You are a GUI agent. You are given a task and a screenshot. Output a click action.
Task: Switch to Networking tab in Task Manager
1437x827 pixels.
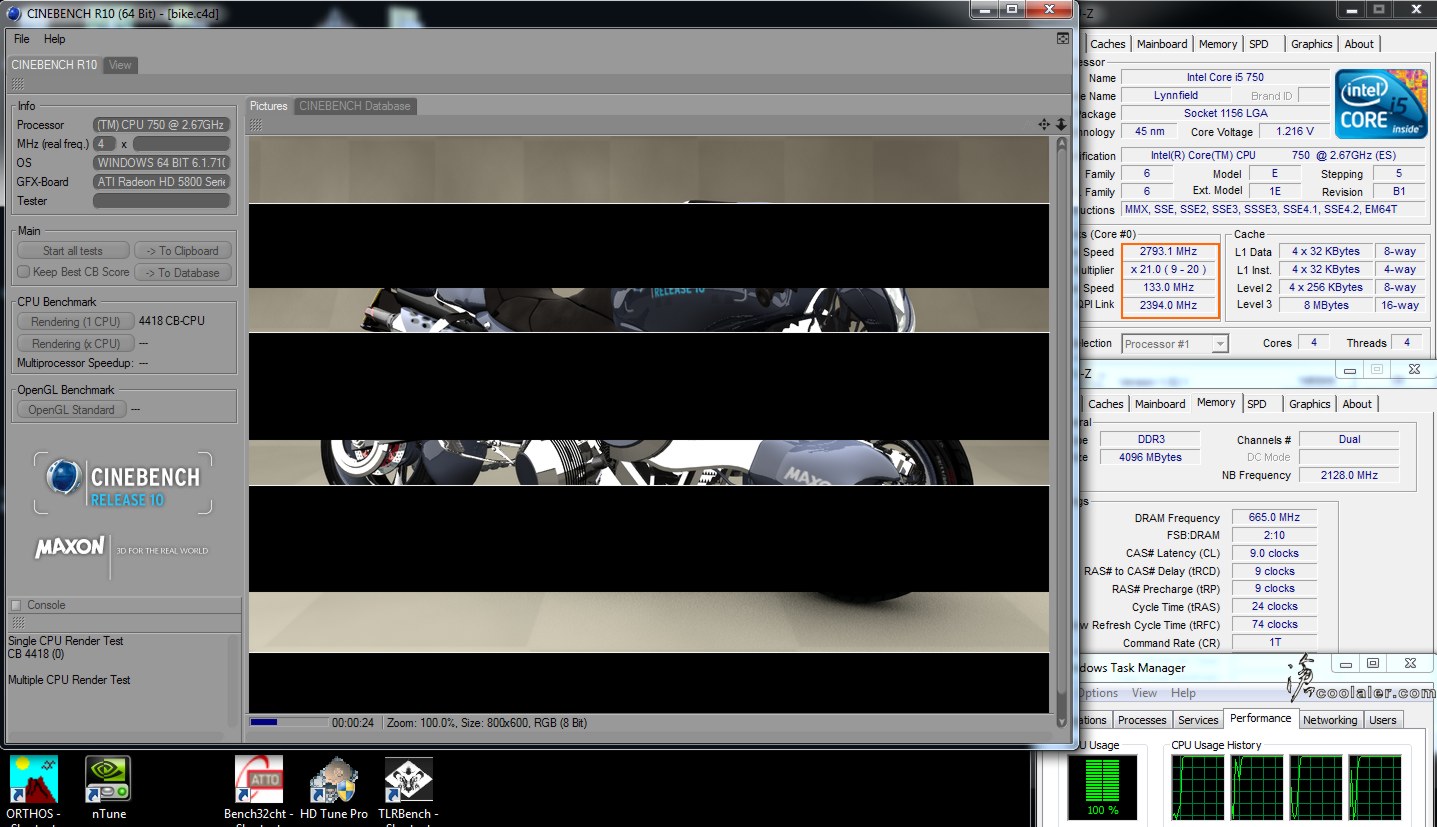[1329, 720]
